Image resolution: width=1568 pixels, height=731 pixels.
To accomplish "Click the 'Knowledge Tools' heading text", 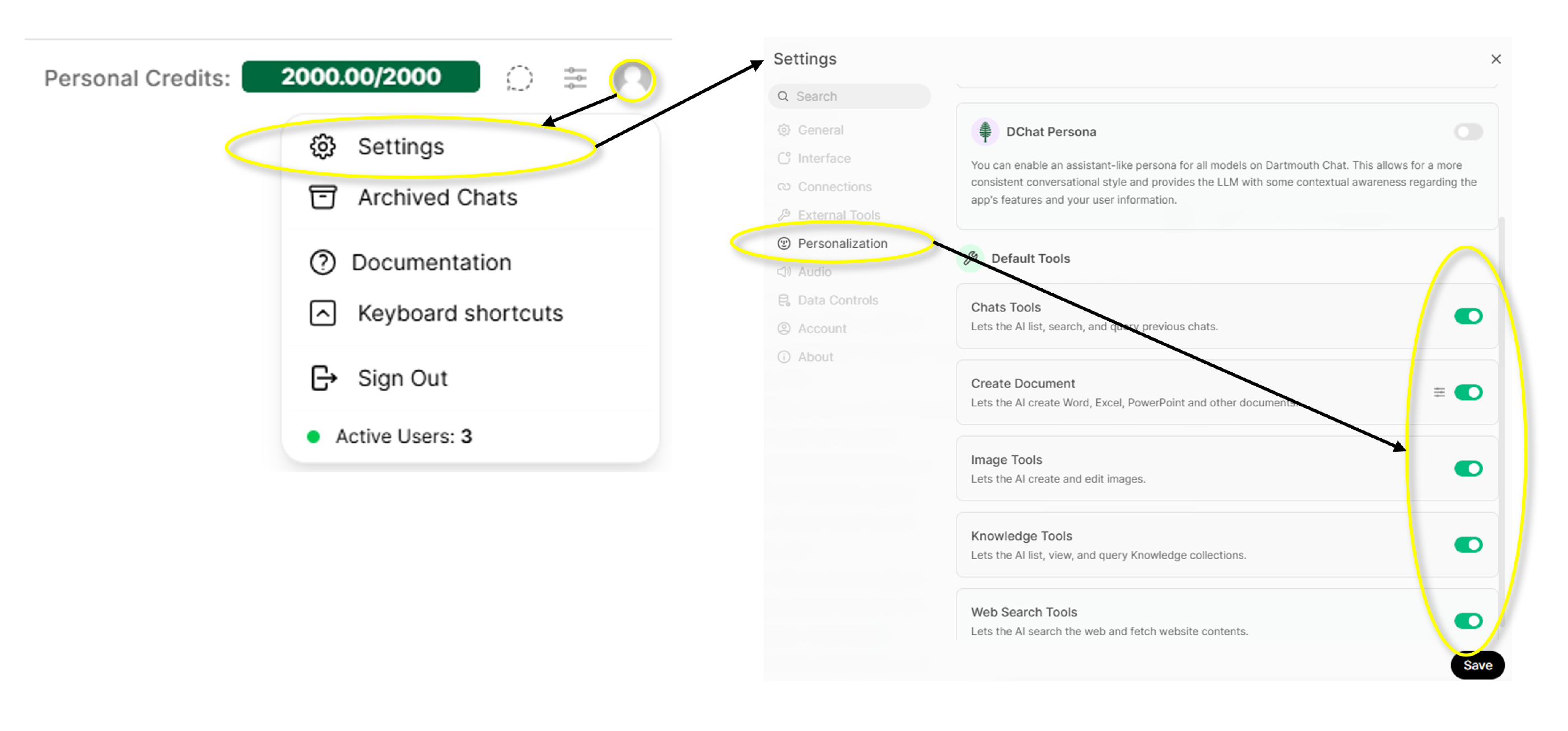I will click(x=1021, y=536).
